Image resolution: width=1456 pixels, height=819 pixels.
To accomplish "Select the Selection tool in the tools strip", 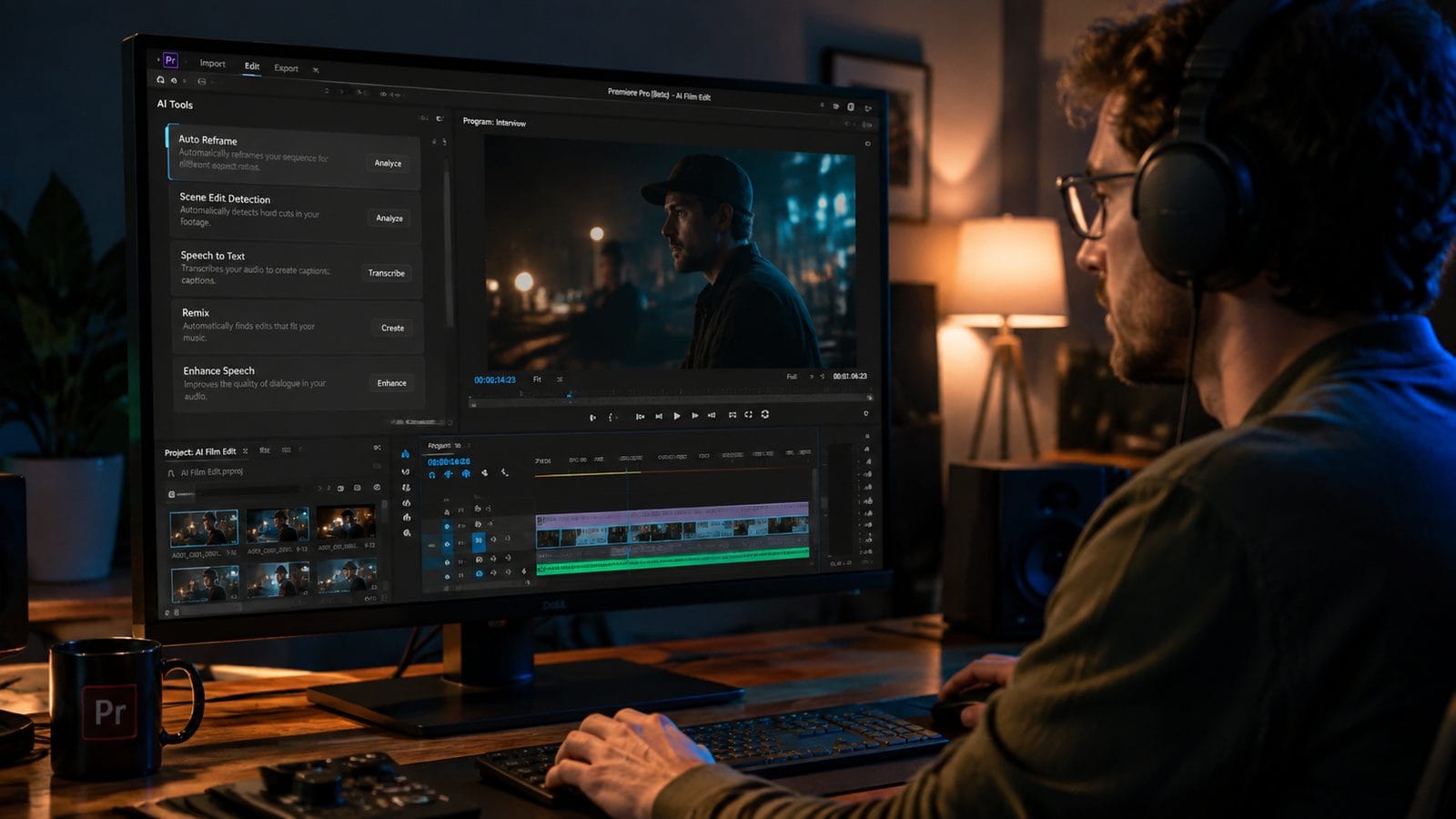I will (x=405, y=454).
